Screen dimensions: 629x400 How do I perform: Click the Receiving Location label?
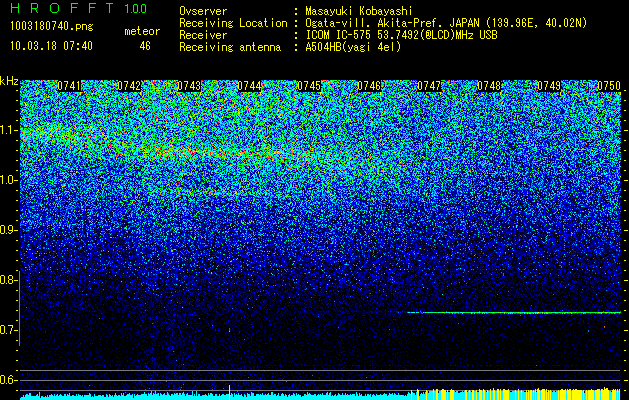click(x=233, y=23)
